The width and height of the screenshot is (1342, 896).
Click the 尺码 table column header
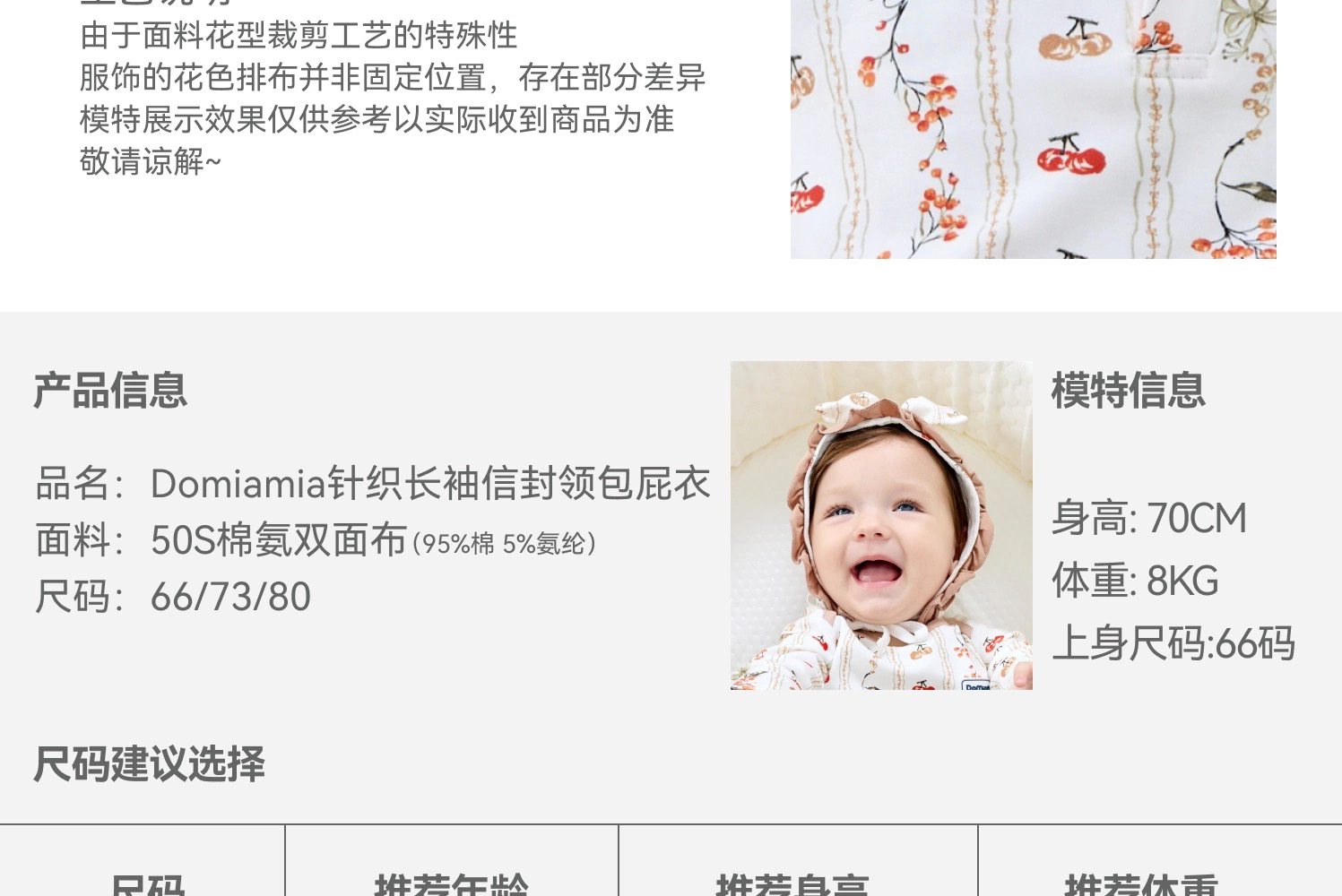[148, 883]
